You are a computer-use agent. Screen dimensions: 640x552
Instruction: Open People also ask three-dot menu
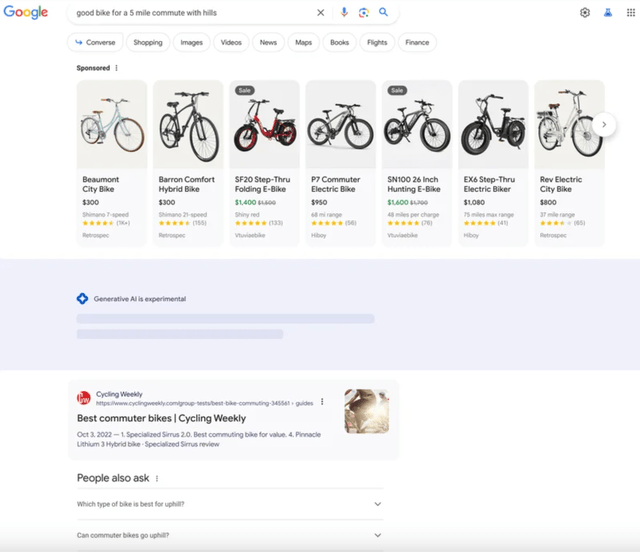(x=157, y=479)
